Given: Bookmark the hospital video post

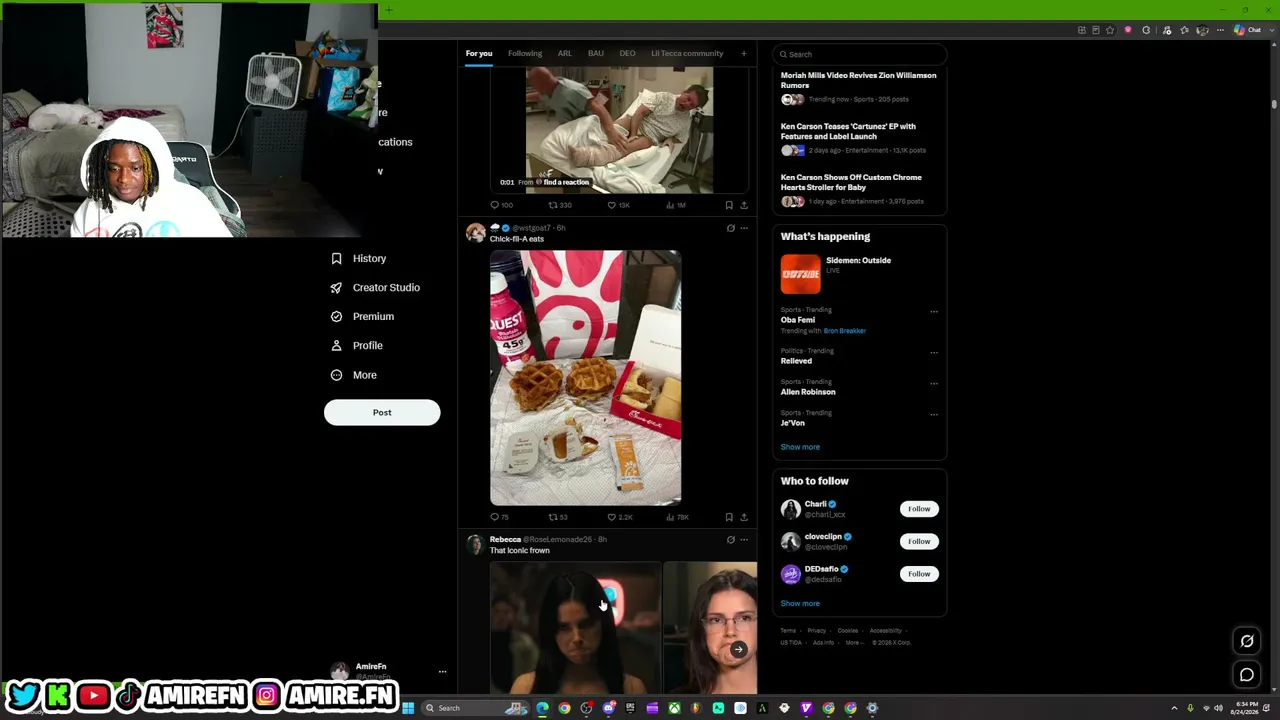Looking at the screenshot, I should pos(729,205).
